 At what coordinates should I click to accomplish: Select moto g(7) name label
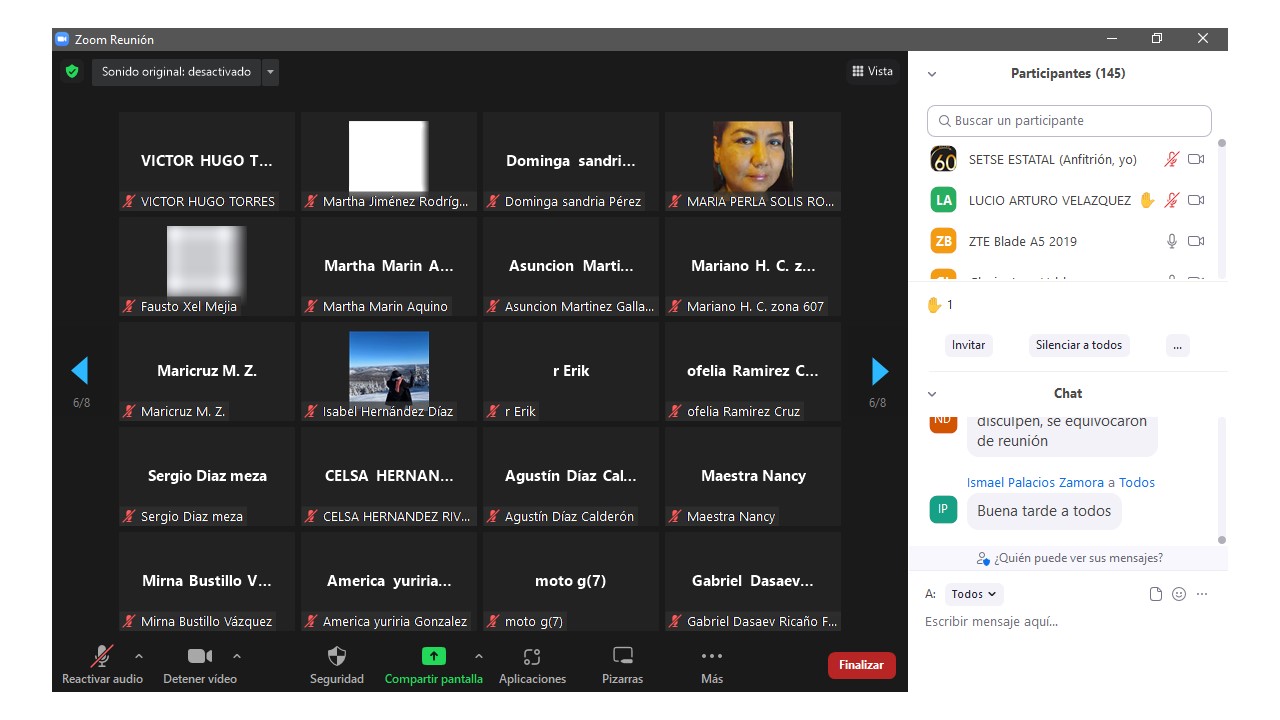pos(534,622)
